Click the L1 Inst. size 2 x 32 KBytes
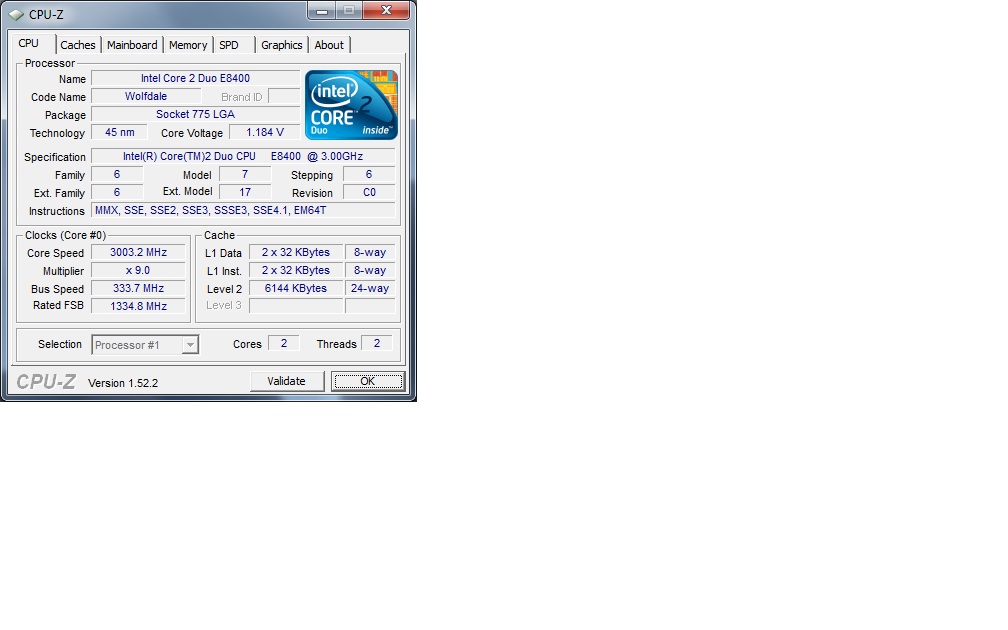 [296, 271]
